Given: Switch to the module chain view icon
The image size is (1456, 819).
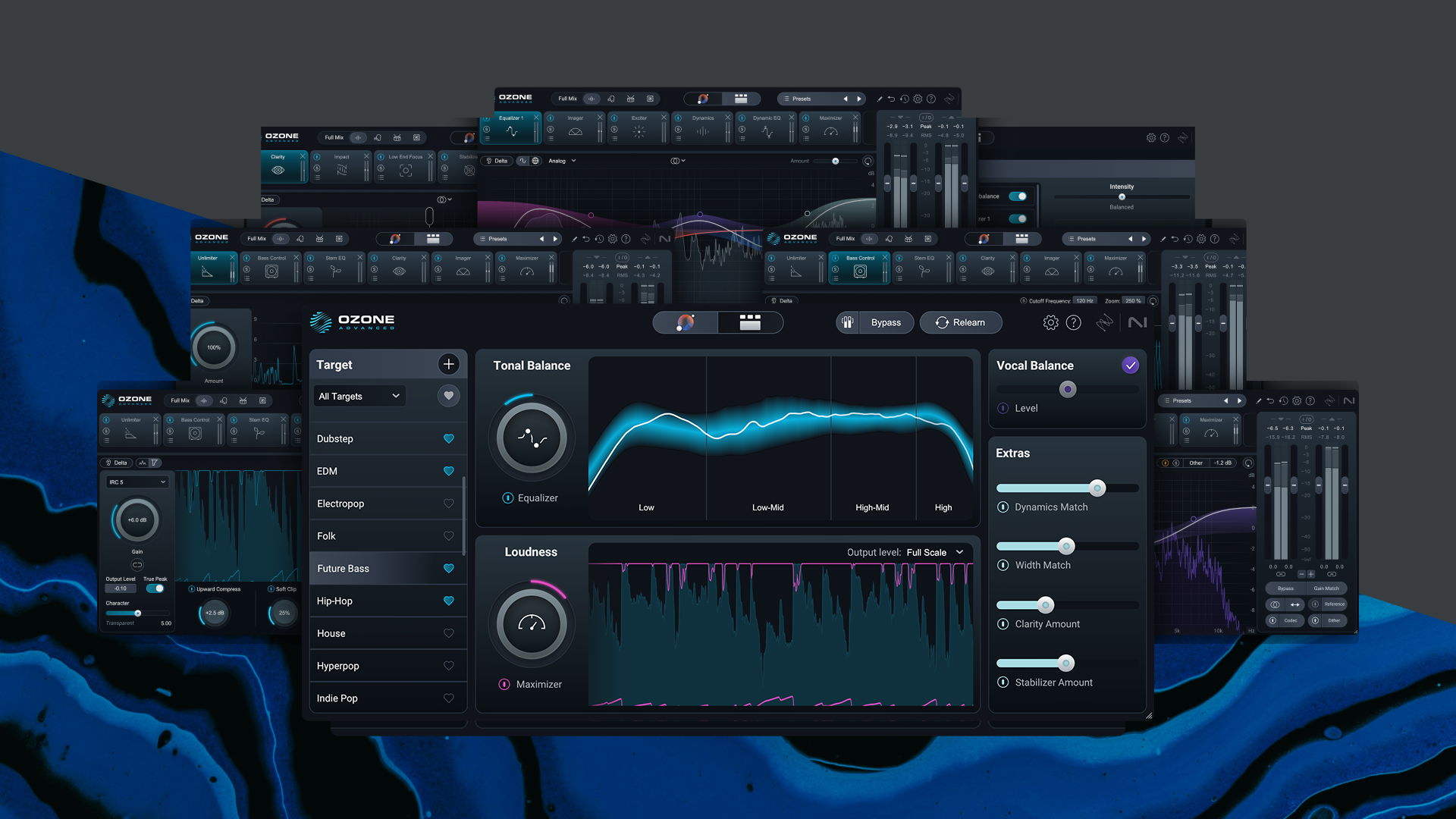Looking at the screenshot, I should (750, 323).
